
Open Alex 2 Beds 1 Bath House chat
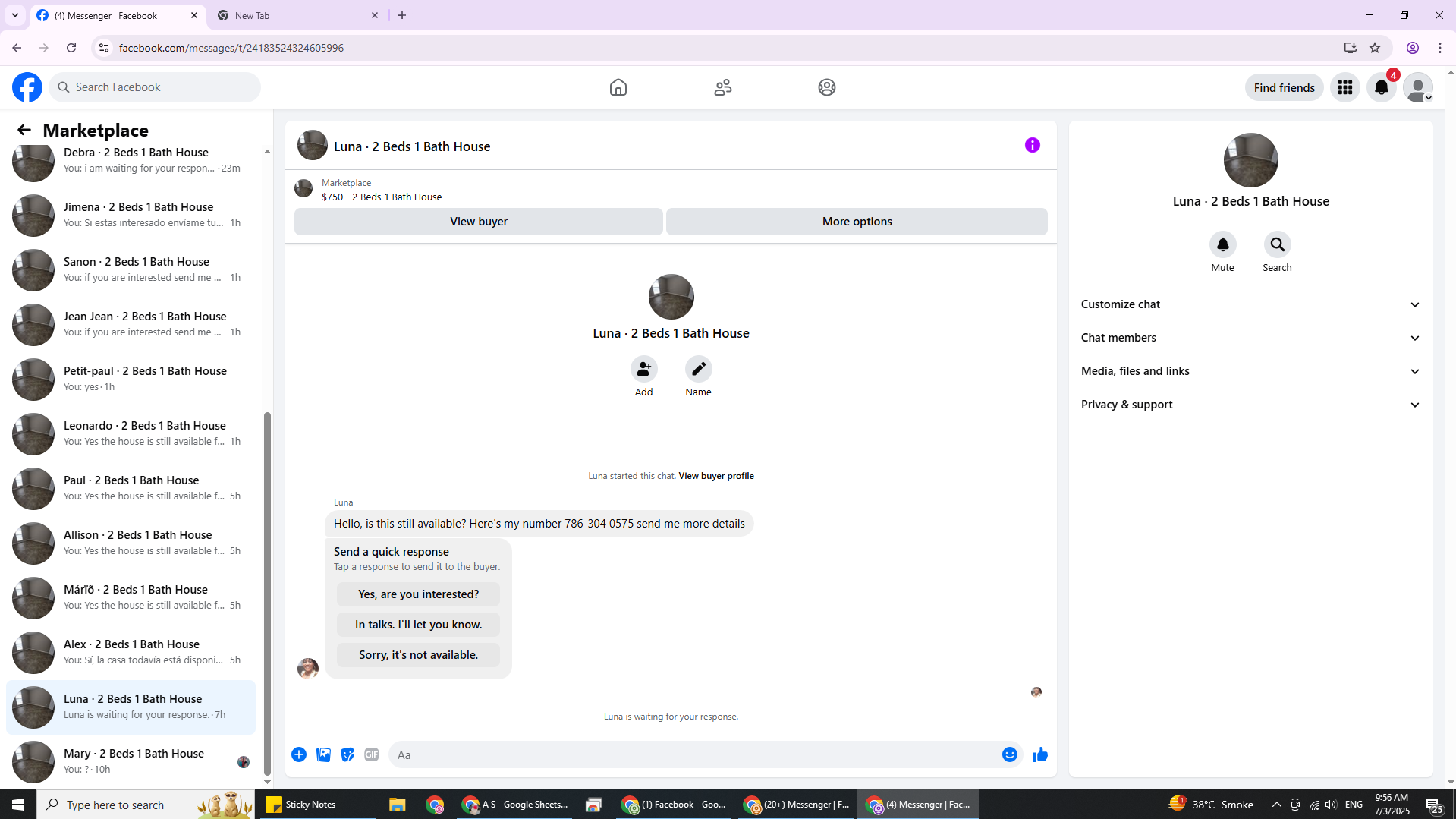(x=131, y=652)
